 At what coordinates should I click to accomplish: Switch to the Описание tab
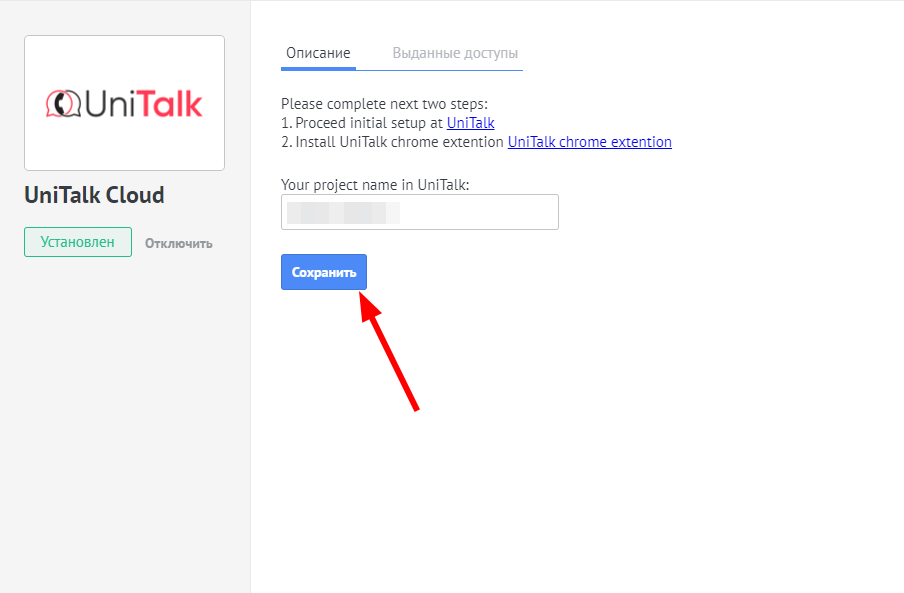(318, 53)
